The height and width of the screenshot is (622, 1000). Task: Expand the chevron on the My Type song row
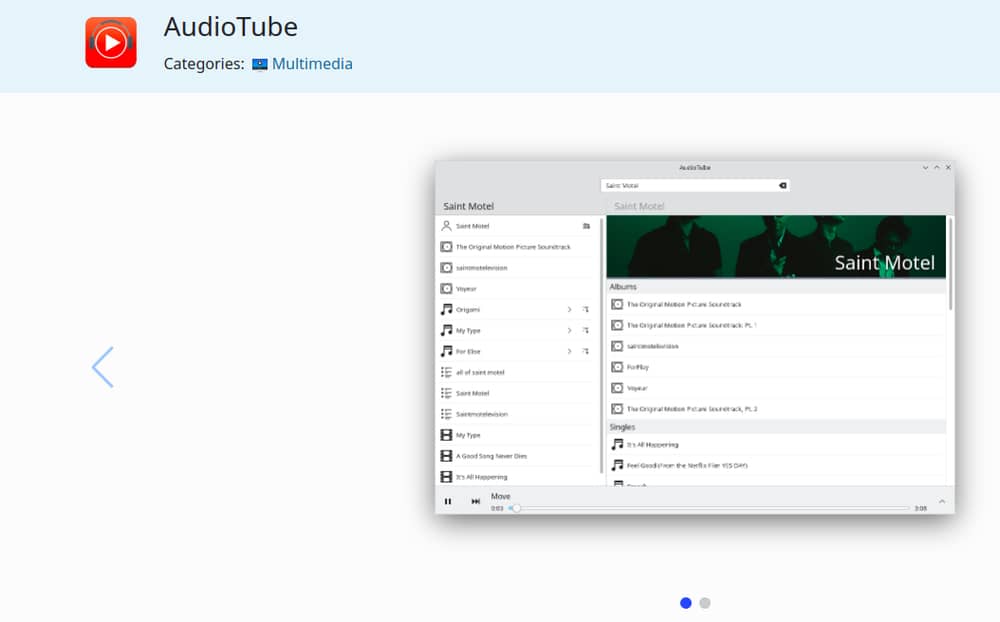coord(570,330)
